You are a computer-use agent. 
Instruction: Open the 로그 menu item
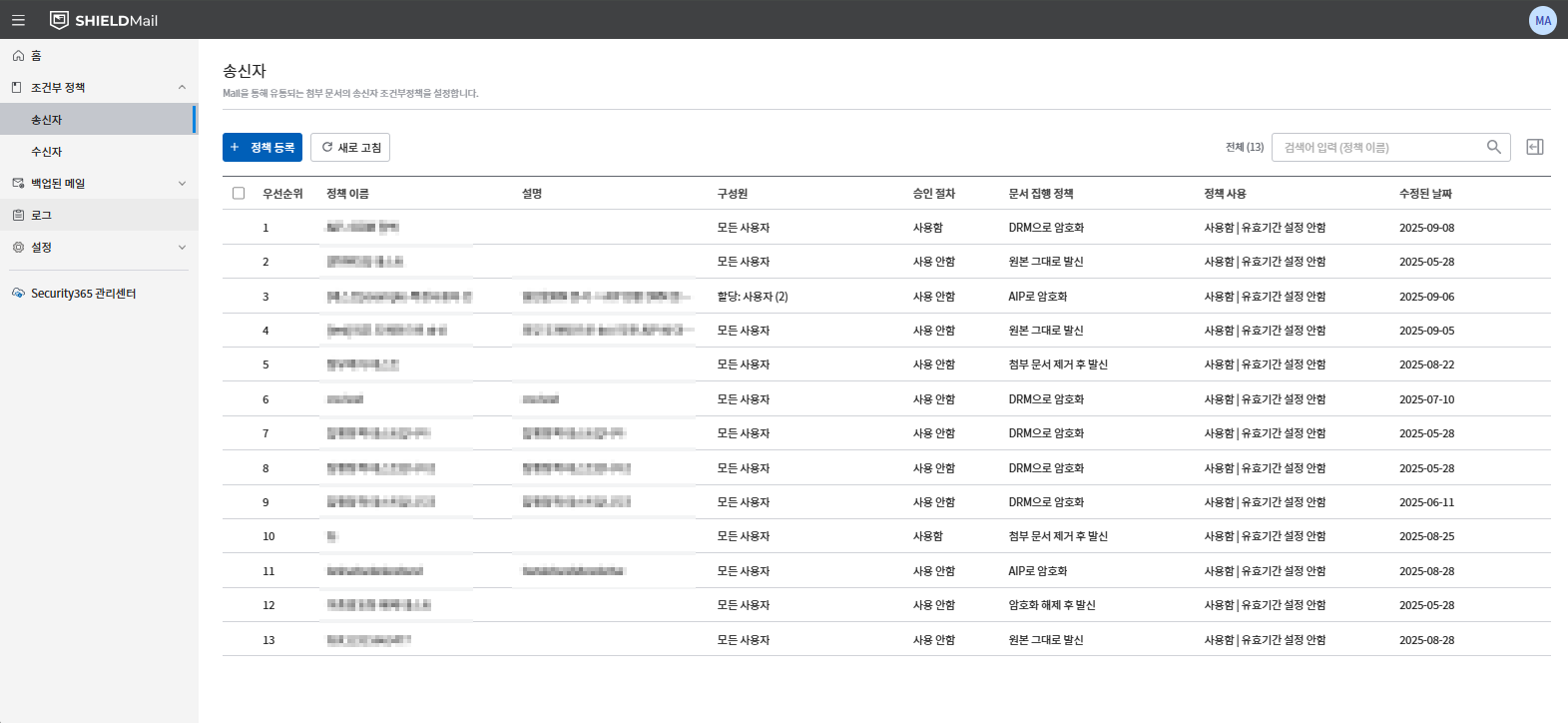point(99,216)
